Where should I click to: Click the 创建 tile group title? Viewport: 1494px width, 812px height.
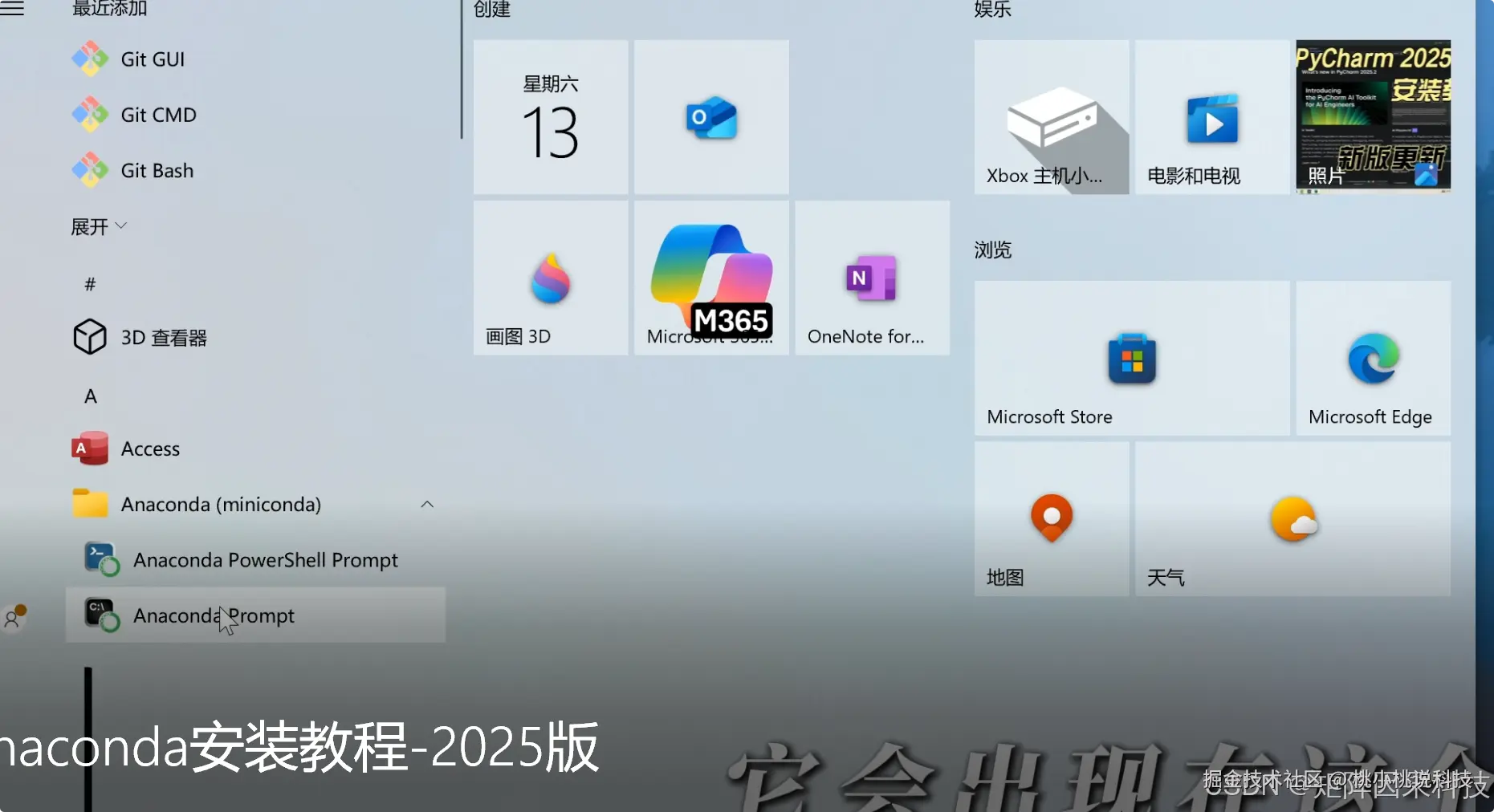(x=492, y=9)
